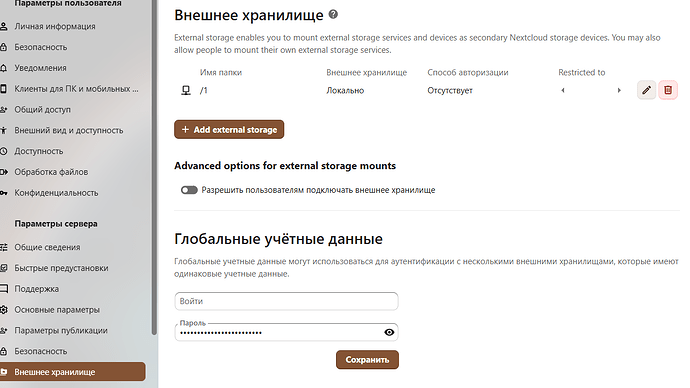
Task: Click clock icon beside Доступность
Action: click(x=4, y=151)
